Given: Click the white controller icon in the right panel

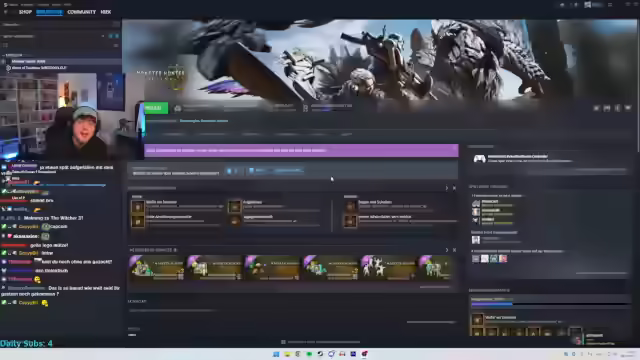Looking at the screenshot, I should coord(479,159).
